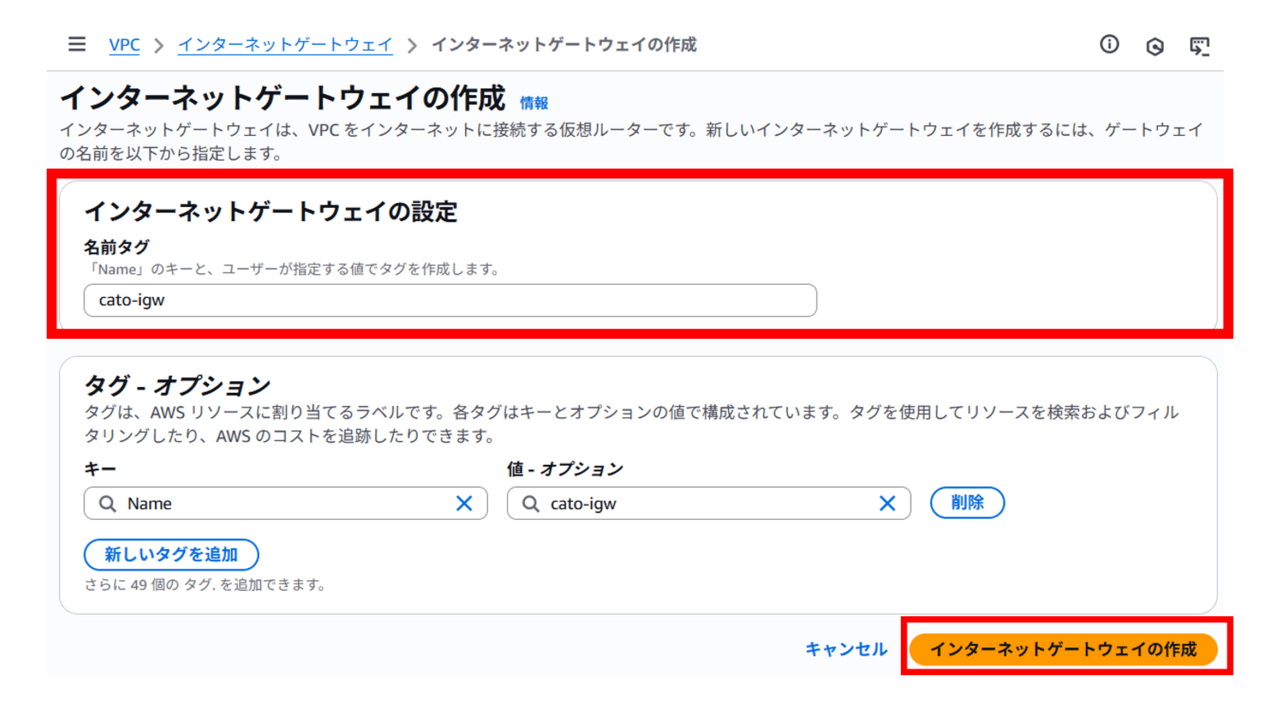Focus the 名前タグ input containing cato-igw
The height and width of the screenshot is (712, 1280).
(450, 300)
